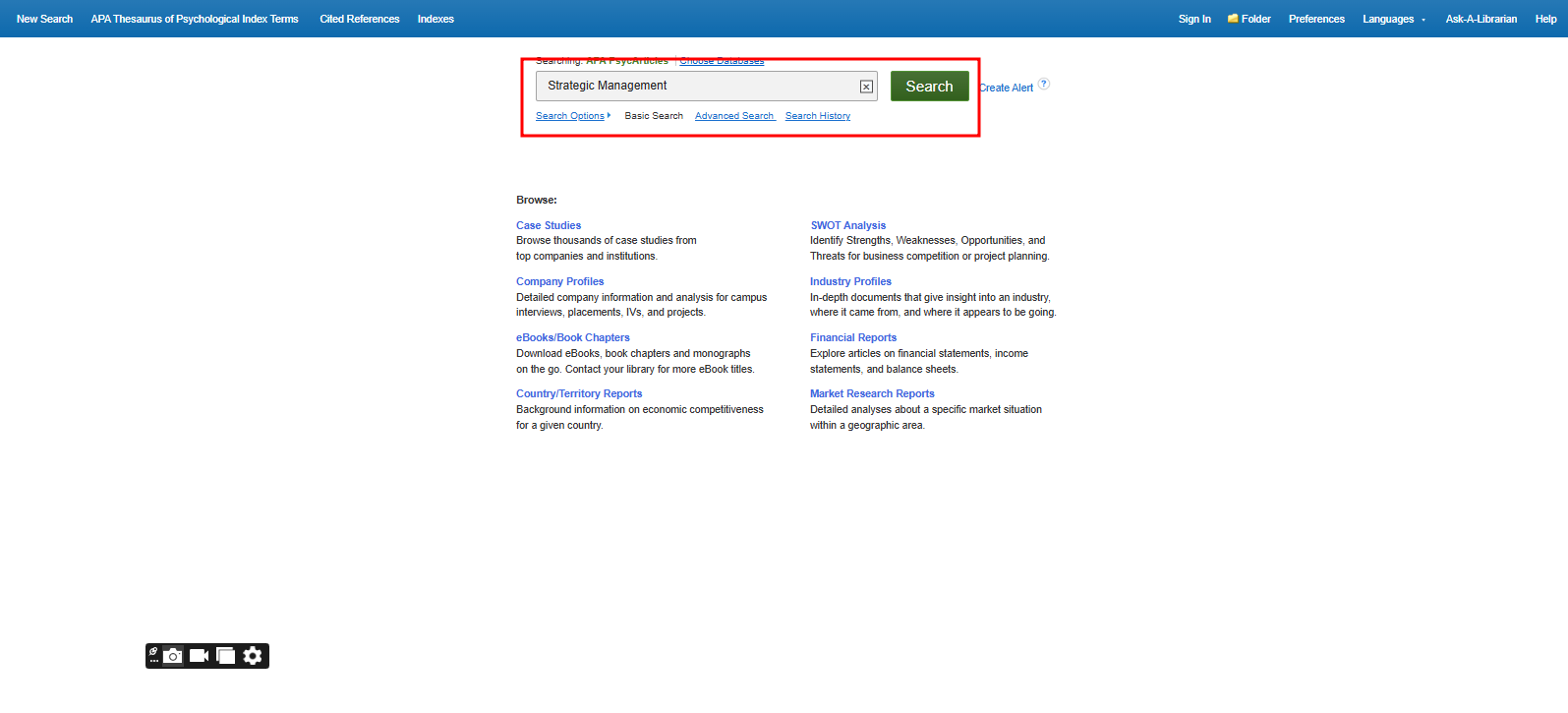Expand the Languages dropdown menu
1568x713 pixels.
[x=1393, y=19]
